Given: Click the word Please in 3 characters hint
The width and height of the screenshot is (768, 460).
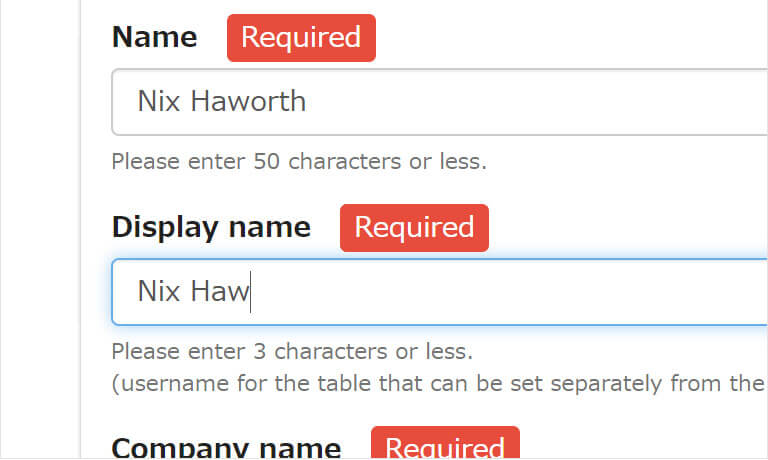Looking at the screenshot, I should (140, 352).
